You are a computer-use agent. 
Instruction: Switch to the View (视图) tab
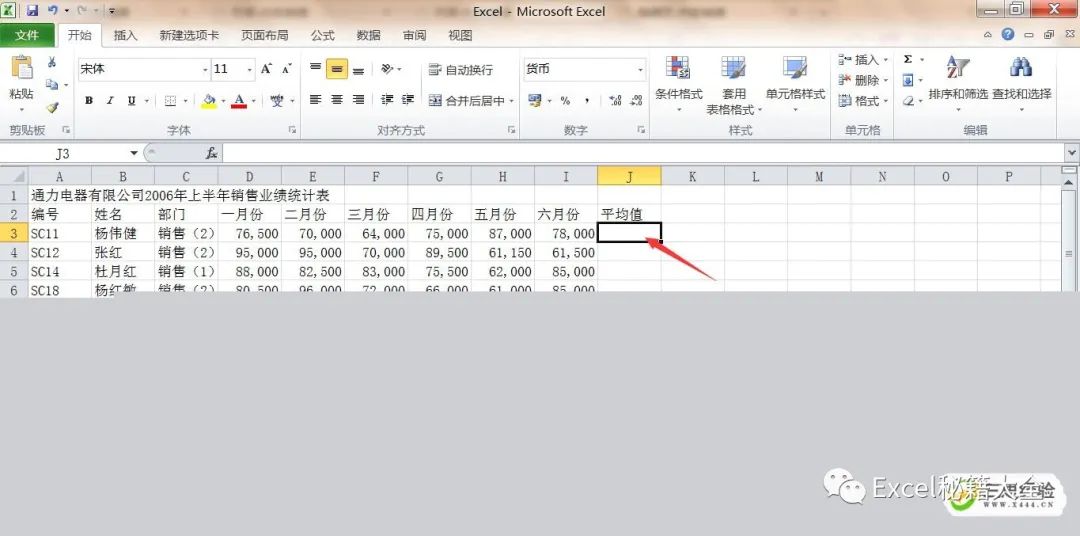(x=460, y=35)
